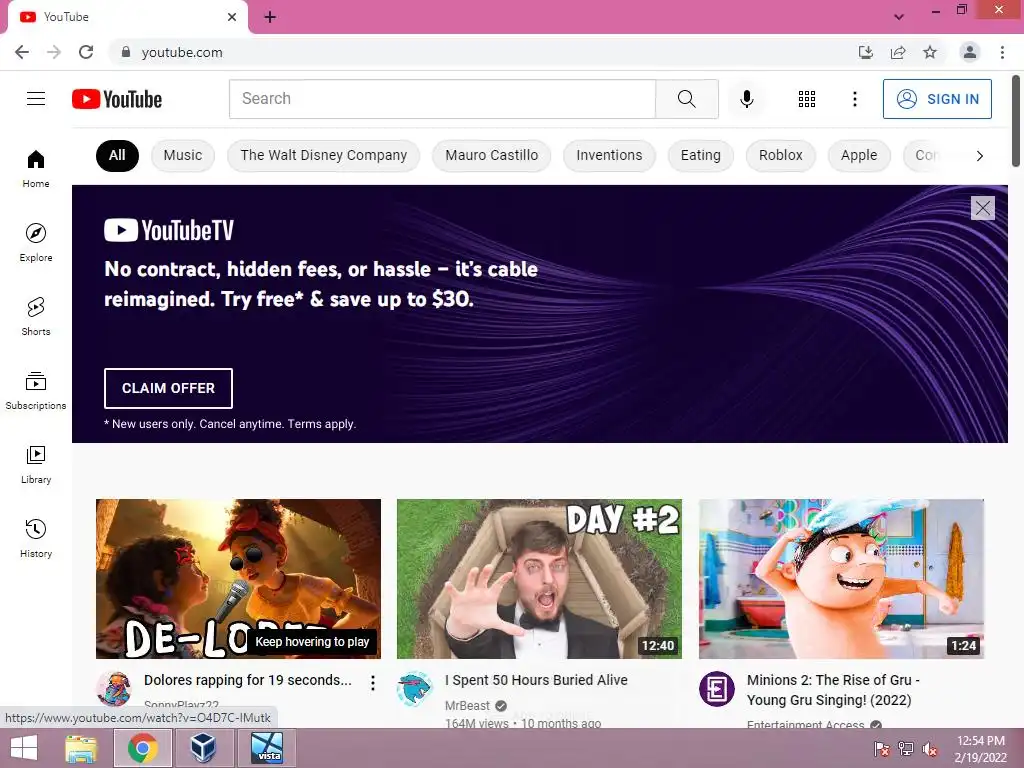Image resolution: width=1024 pixels, height=768 pixels.
Task: Select the All chip
Action: click(117, 155)
